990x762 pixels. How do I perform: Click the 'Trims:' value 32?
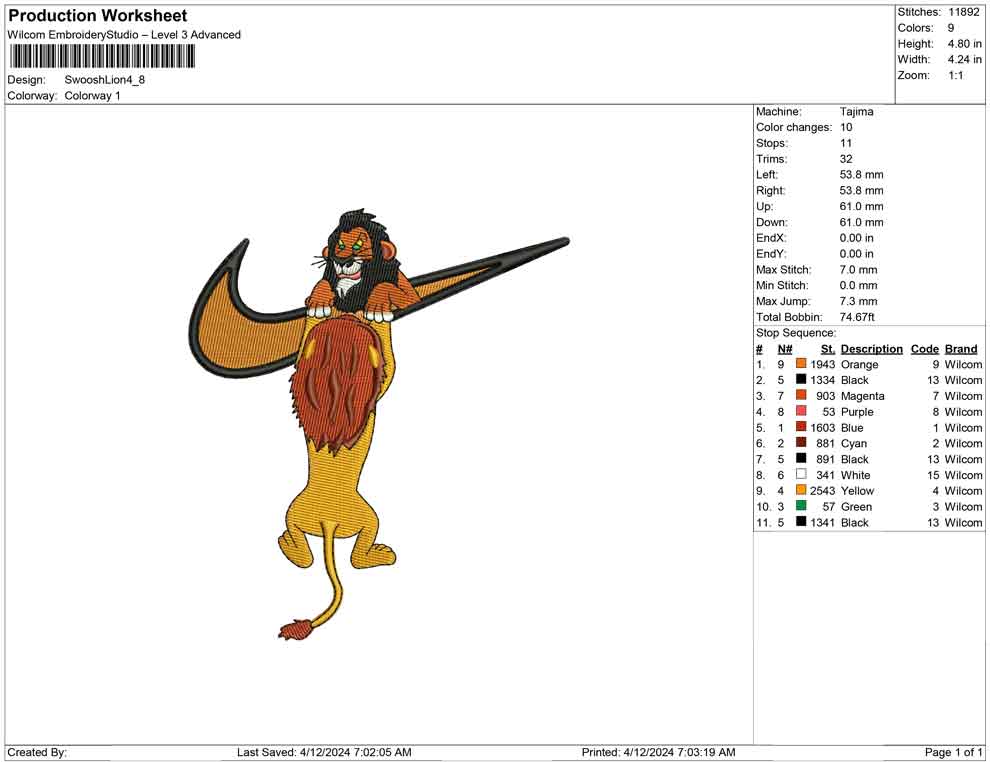tap(845, 159)
